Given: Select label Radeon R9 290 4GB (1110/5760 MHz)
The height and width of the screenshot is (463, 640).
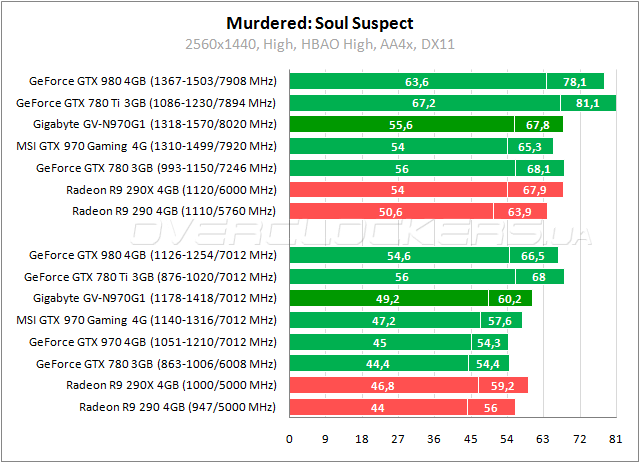Looking at the screenshot, I should [174, 211].
